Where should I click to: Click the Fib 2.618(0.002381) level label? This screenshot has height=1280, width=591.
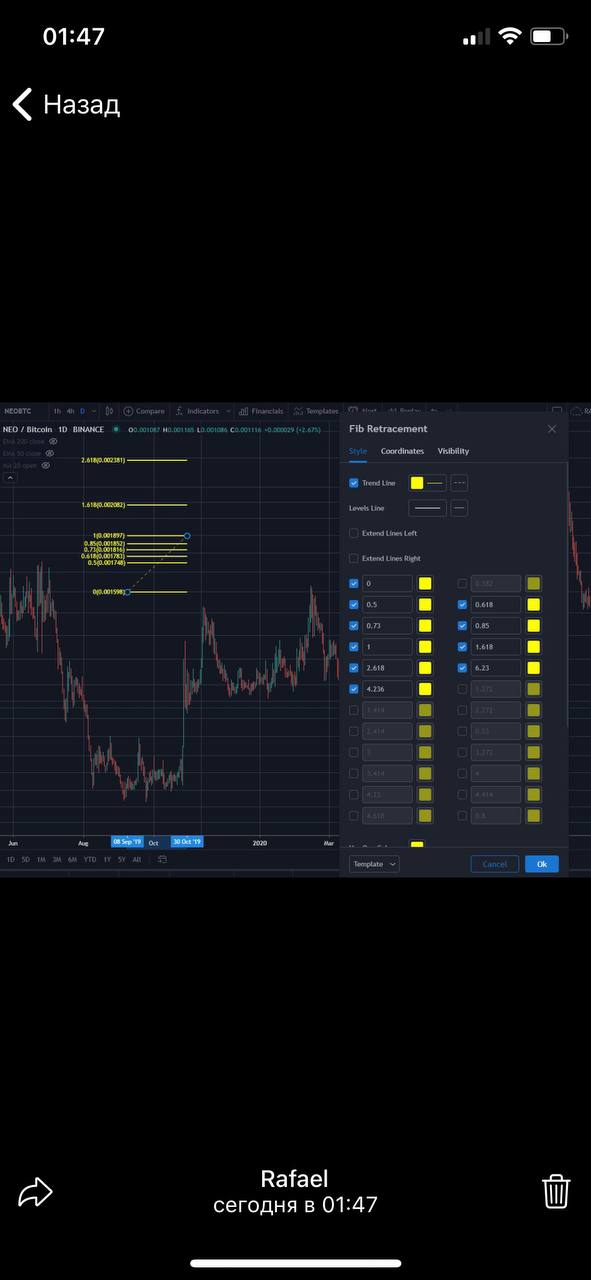point(103,460)
